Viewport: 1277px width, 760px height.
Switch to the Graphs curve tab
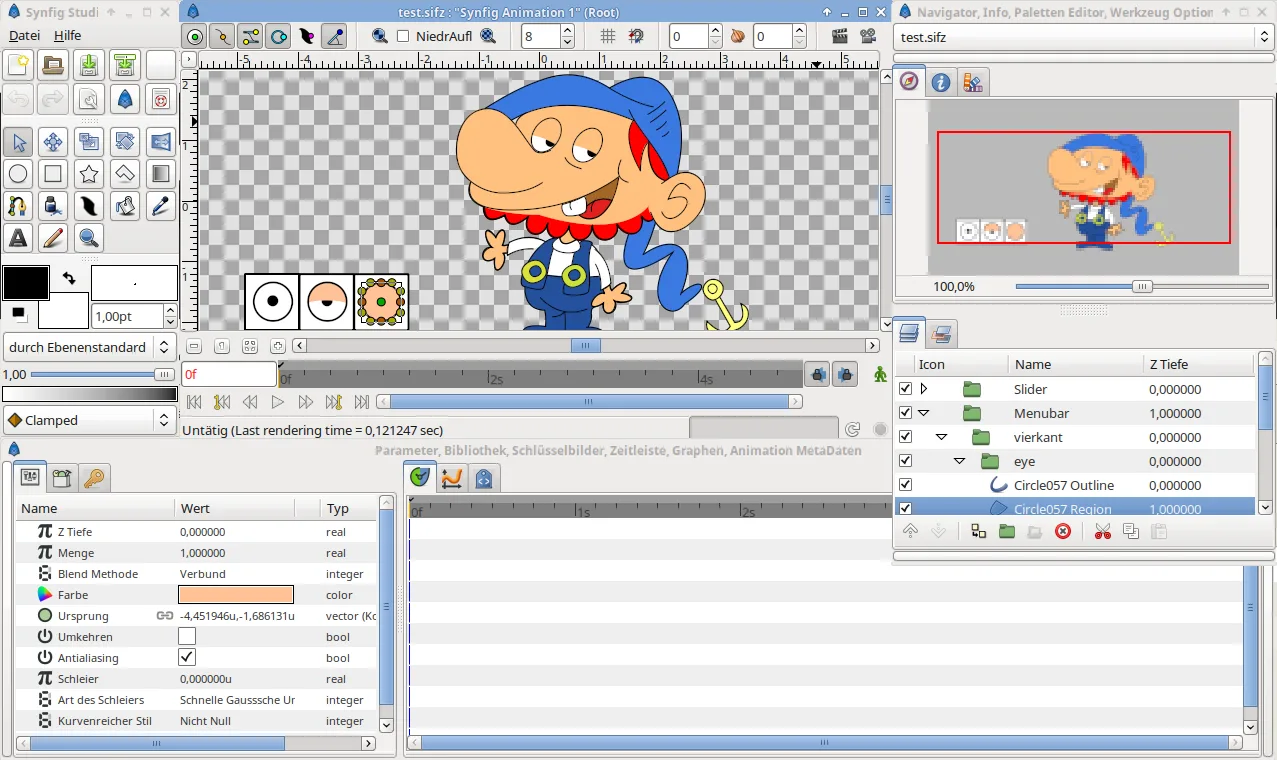pyautogui.click(x=452, y=478)
